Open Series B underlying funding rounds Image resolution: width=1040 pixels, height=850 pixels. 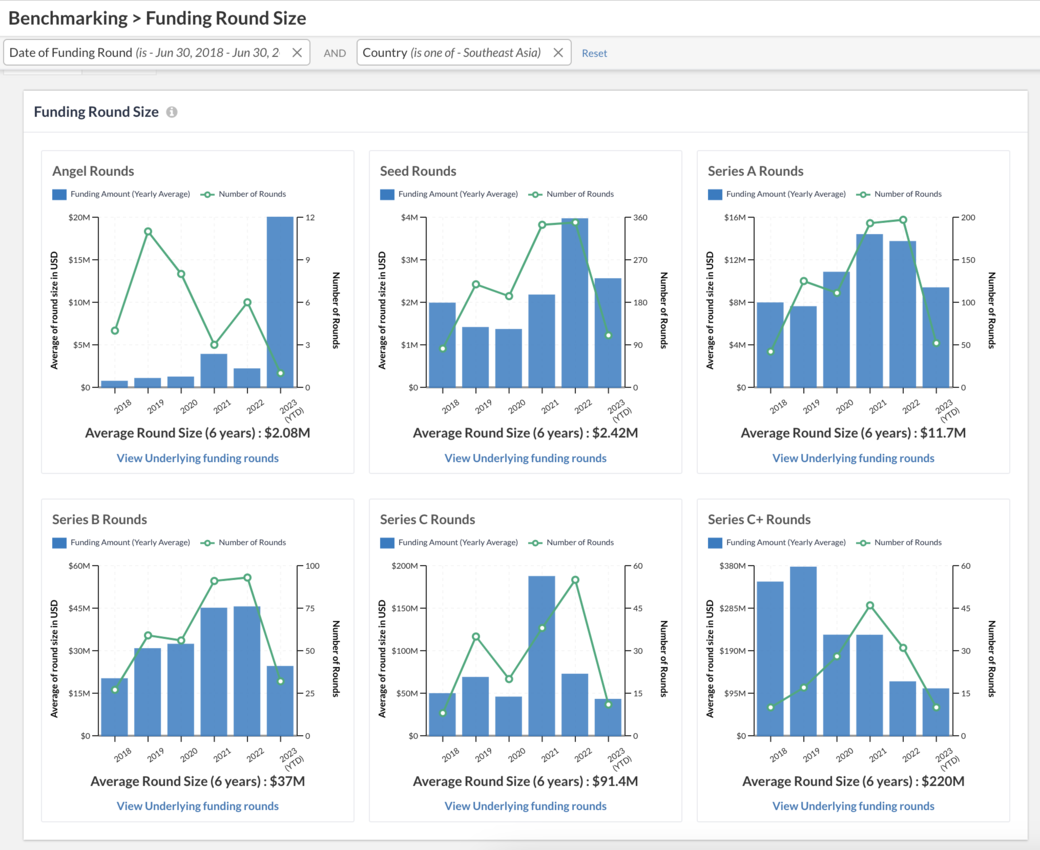(x=197, y=806)
